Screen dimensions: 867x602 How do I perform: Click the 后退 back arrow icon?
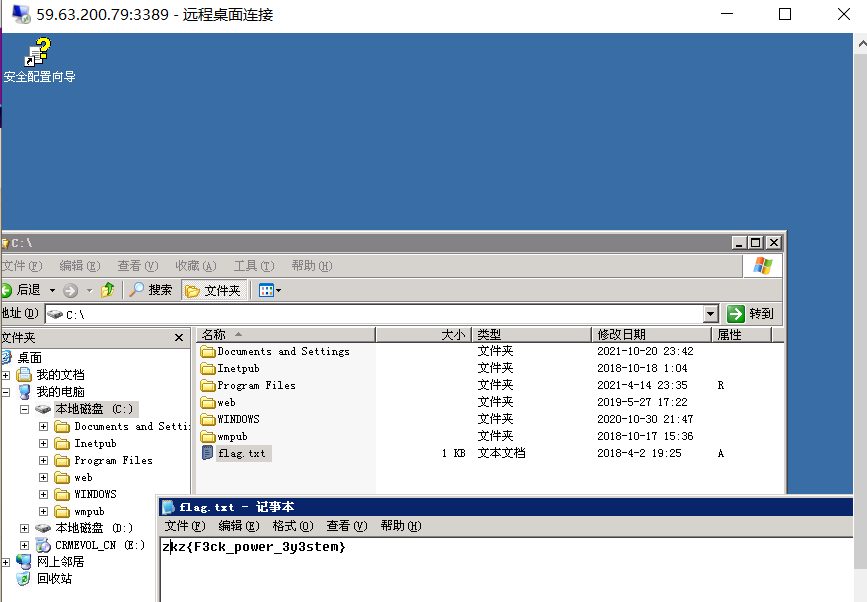[6, 290]
